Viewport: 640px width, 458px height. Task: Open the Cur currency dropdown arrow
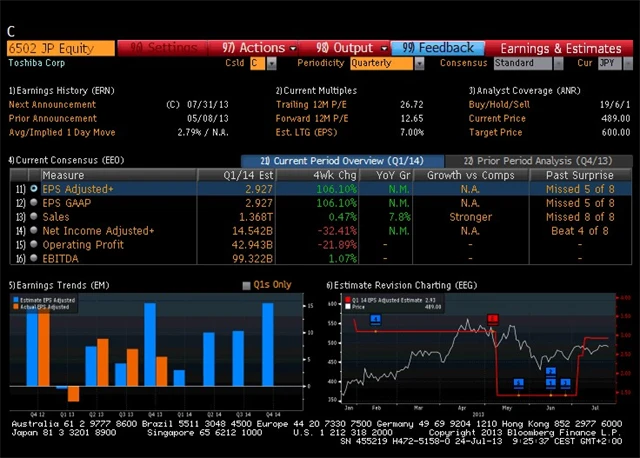click(x=628, y=63)
